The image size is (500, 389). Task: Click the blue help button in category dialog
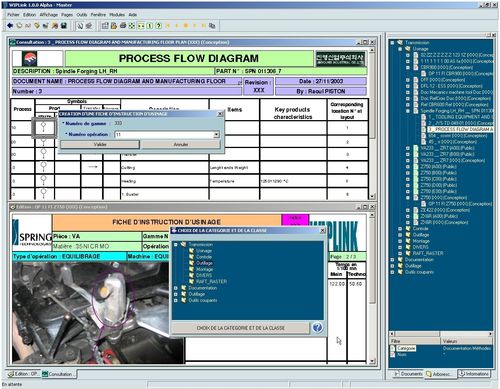317,328
